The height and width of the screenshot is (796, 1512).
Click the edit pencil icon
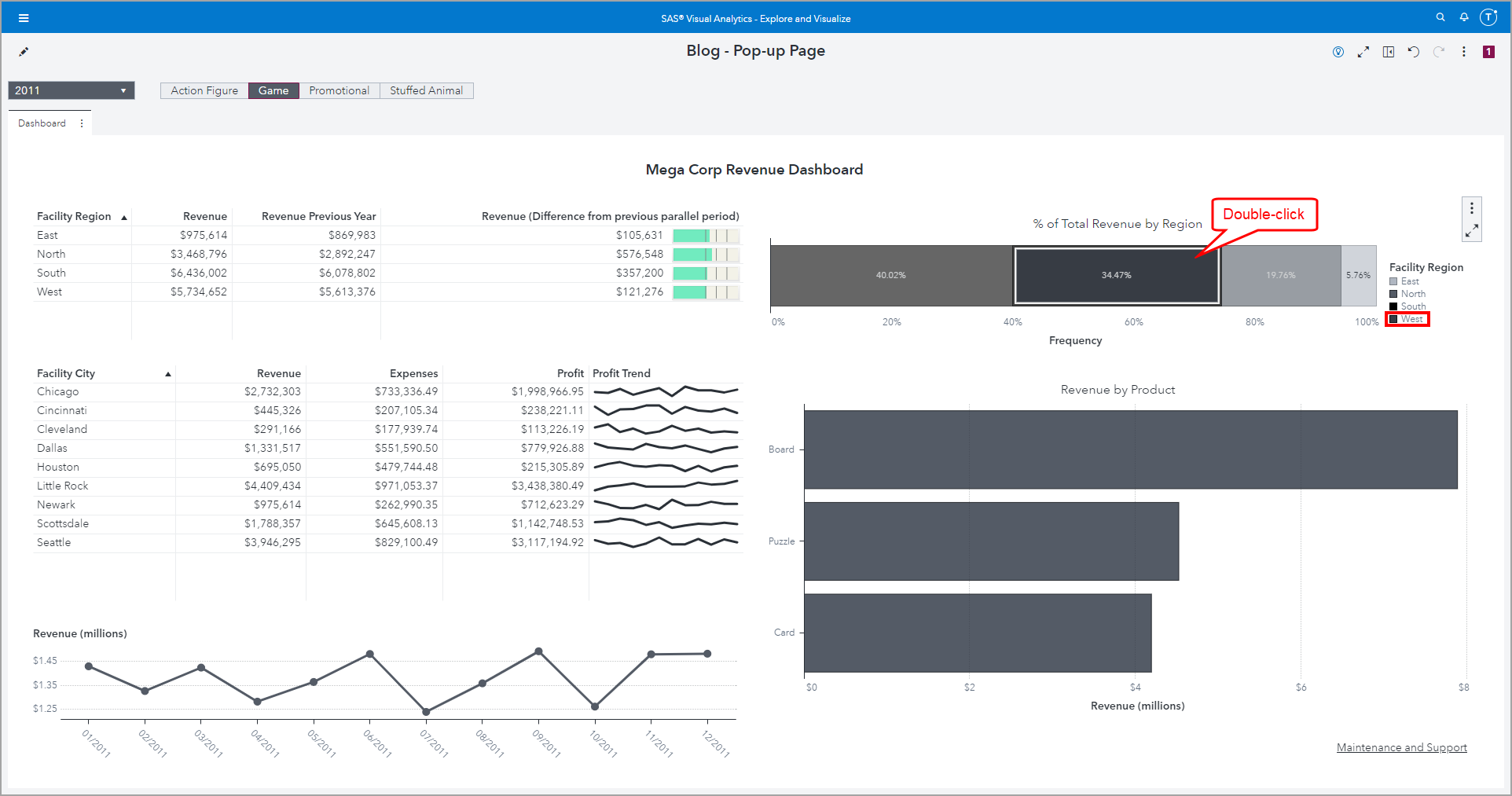[x=24, y=51]
